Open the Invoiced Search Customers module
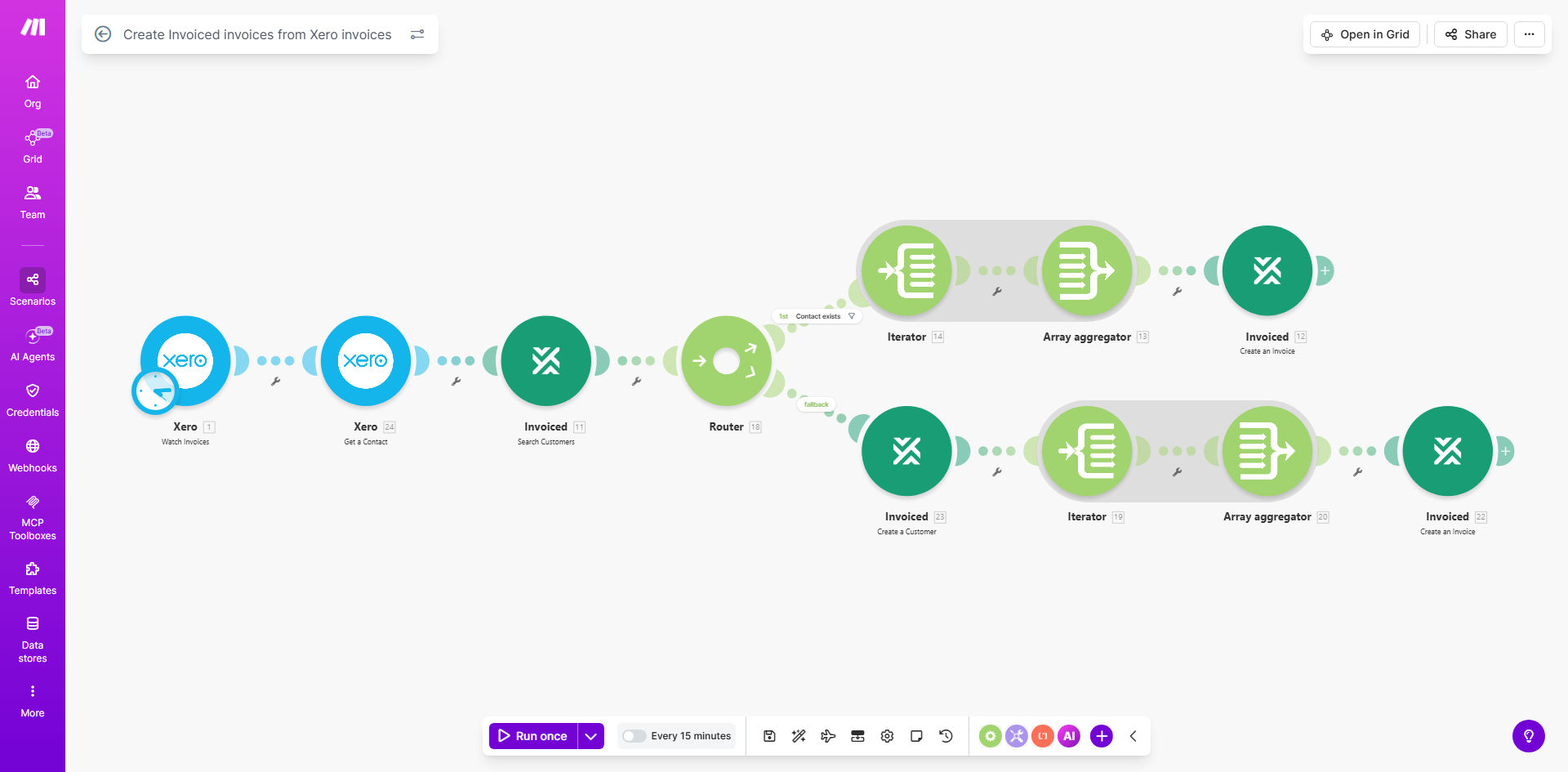This screenshot has width=1568, height=772. [x=546, y=360]
